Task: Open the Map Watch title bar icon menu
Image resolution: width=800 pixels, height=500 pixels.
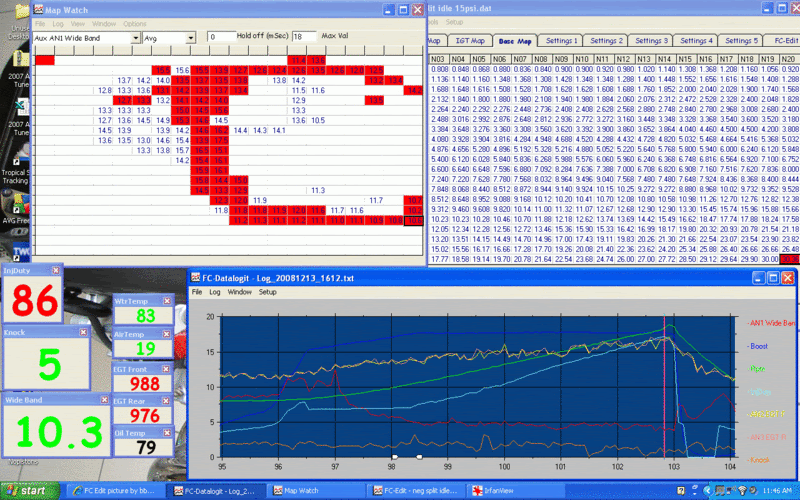Action: click(38, 9)
